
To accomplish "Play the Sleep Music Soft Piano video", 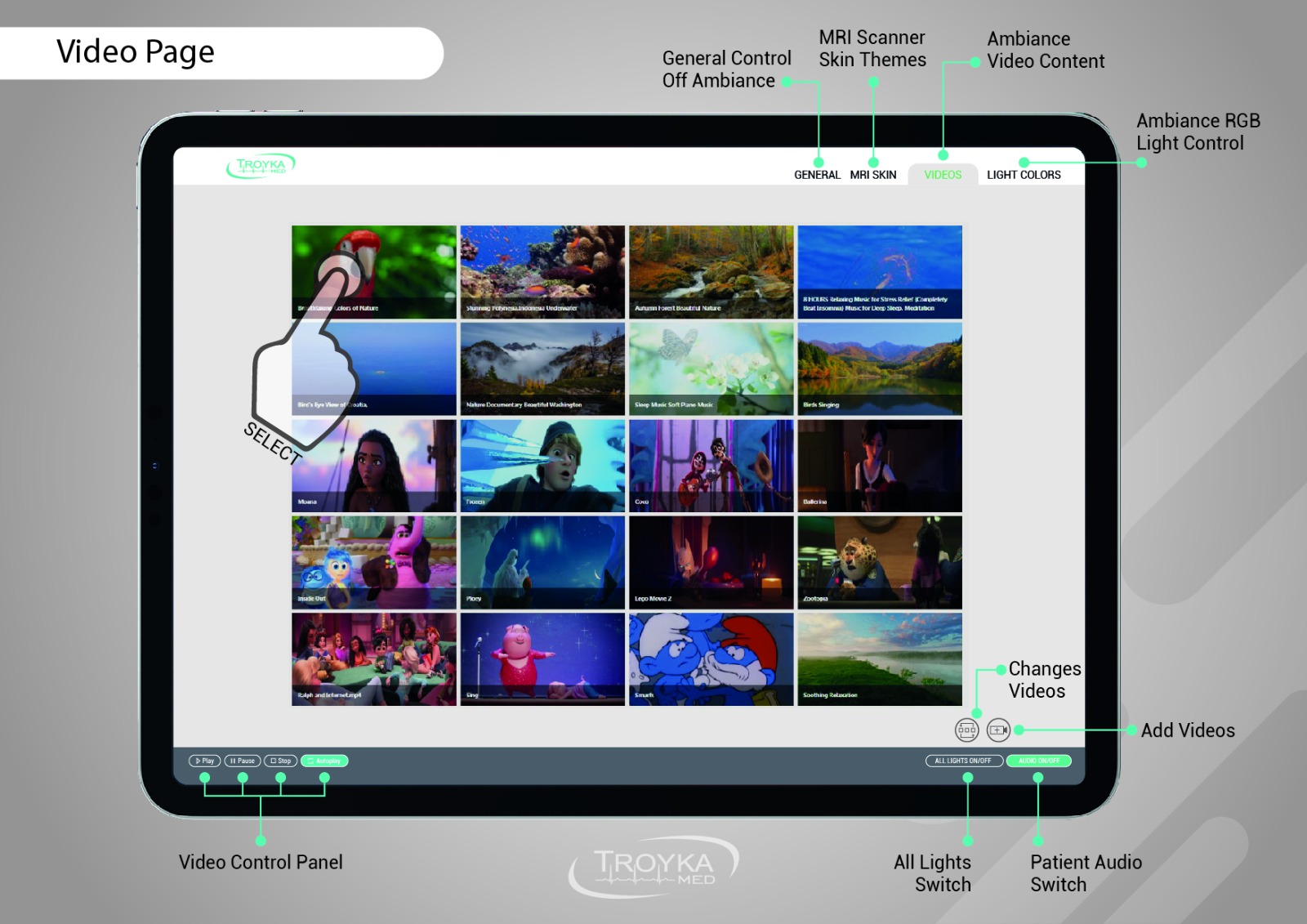I will click(711, 368).
